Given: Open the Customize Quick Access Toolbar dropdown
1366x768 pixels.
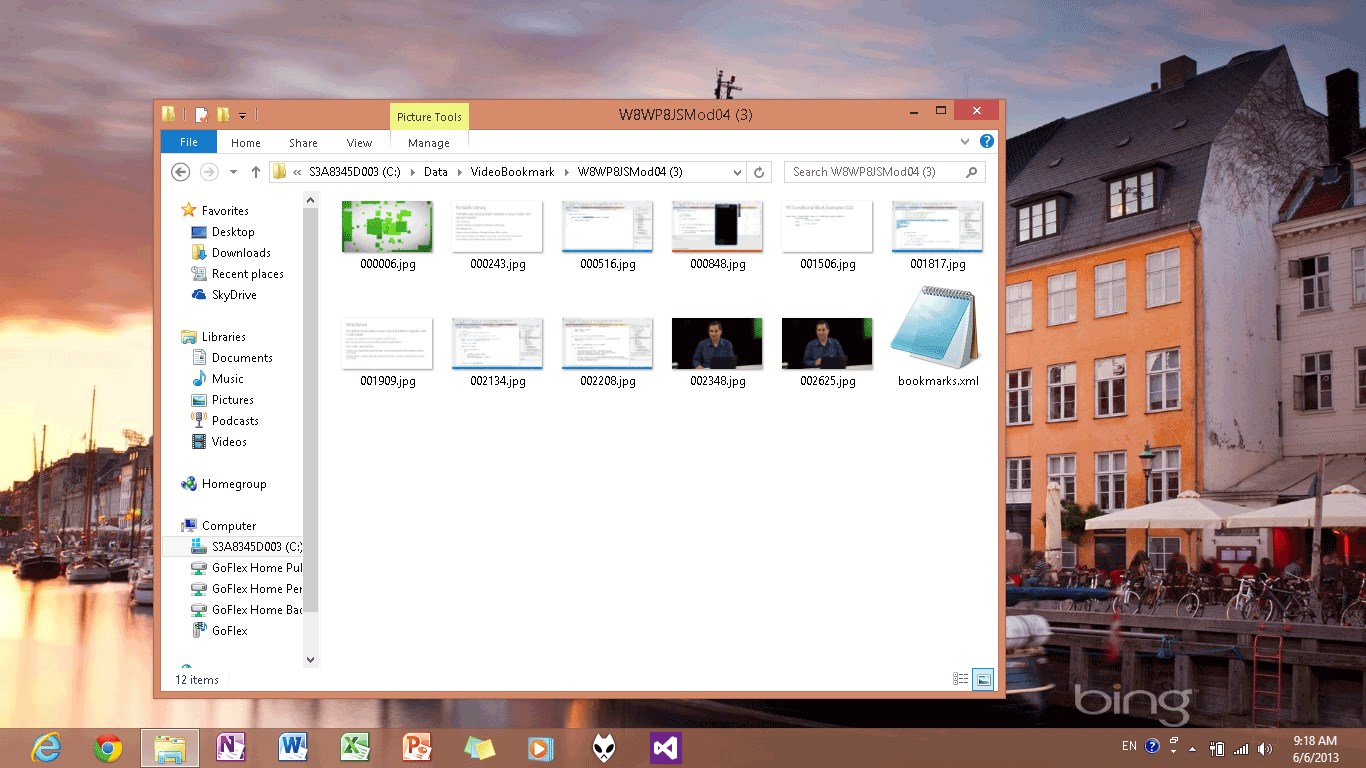Looking at the screenshot, I should pos(242,116).
